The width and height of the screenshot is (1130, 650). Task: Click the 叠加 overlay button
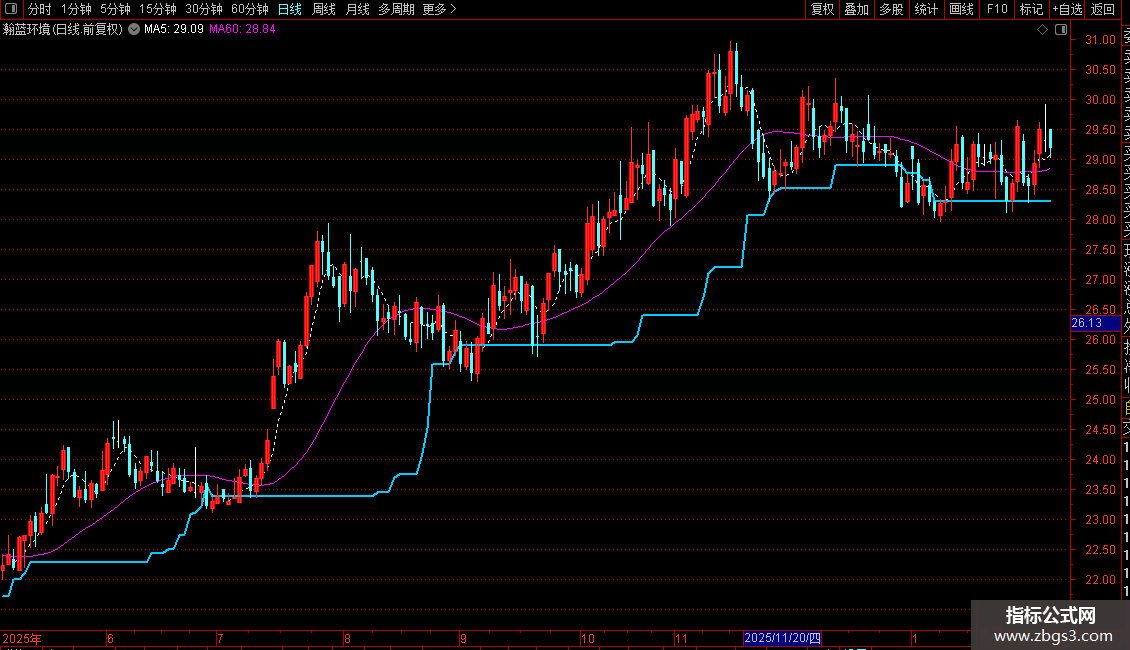857,9
